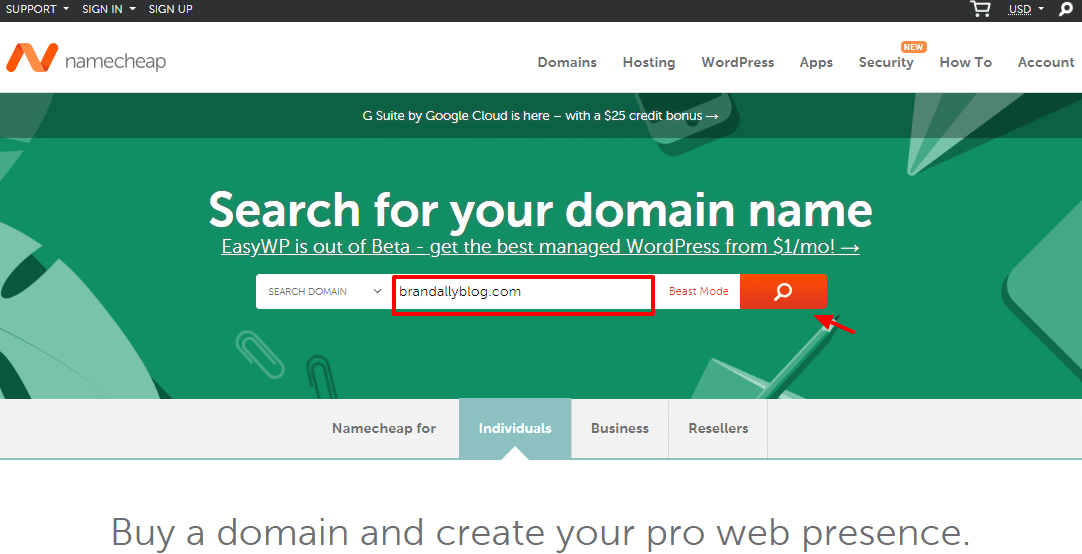
Task: Click the G Suite by Google Cloud banner
Action: [541, 116]
